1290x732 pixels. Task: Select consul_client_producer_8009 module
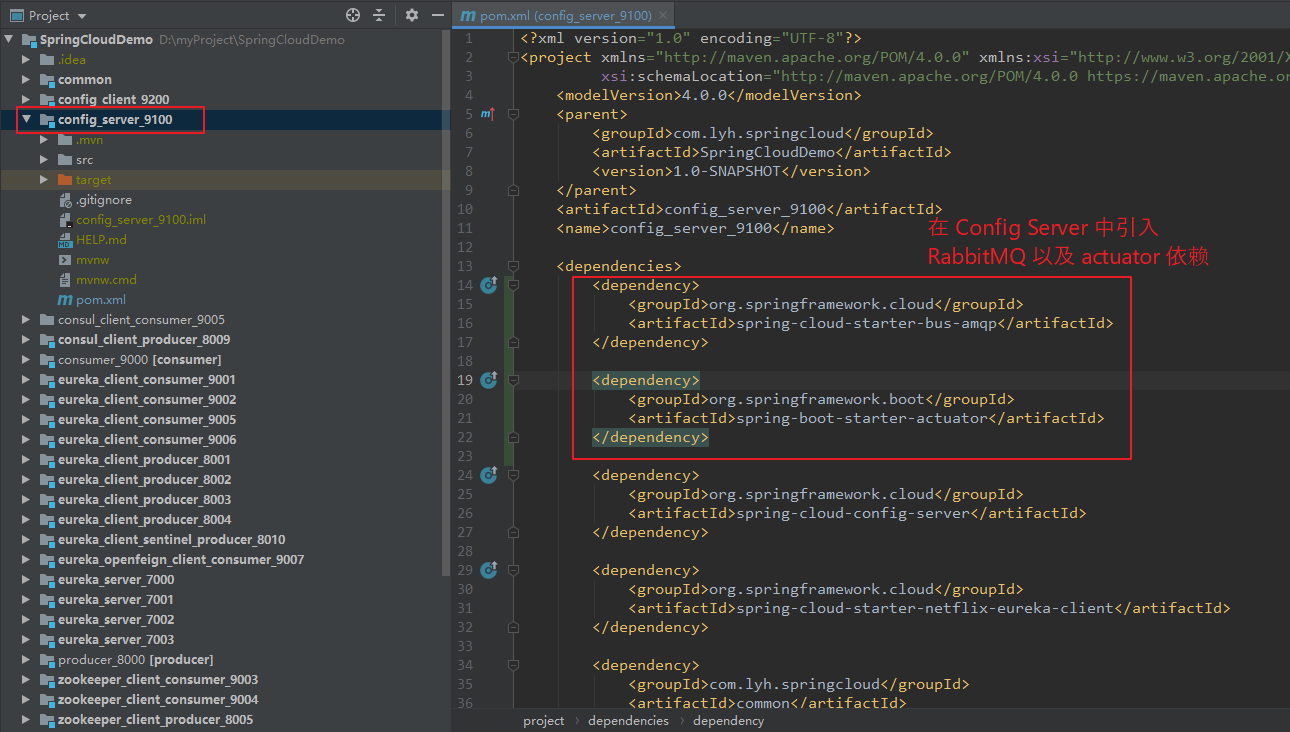(144, 340)
